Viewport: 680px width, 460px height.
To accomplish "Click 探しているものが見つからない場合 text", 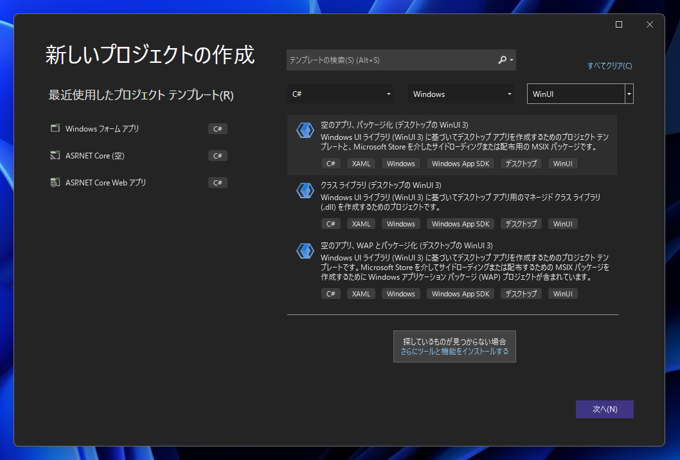I will tap(454, 341).
